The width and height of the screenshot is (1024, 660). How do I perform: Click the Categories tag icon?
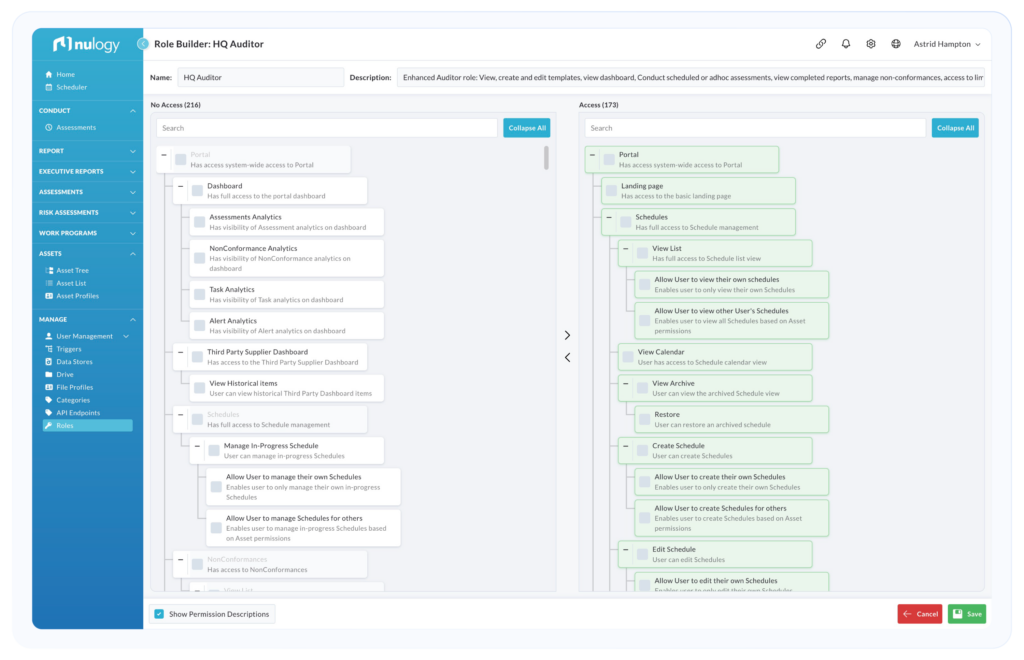pos(48,400)
